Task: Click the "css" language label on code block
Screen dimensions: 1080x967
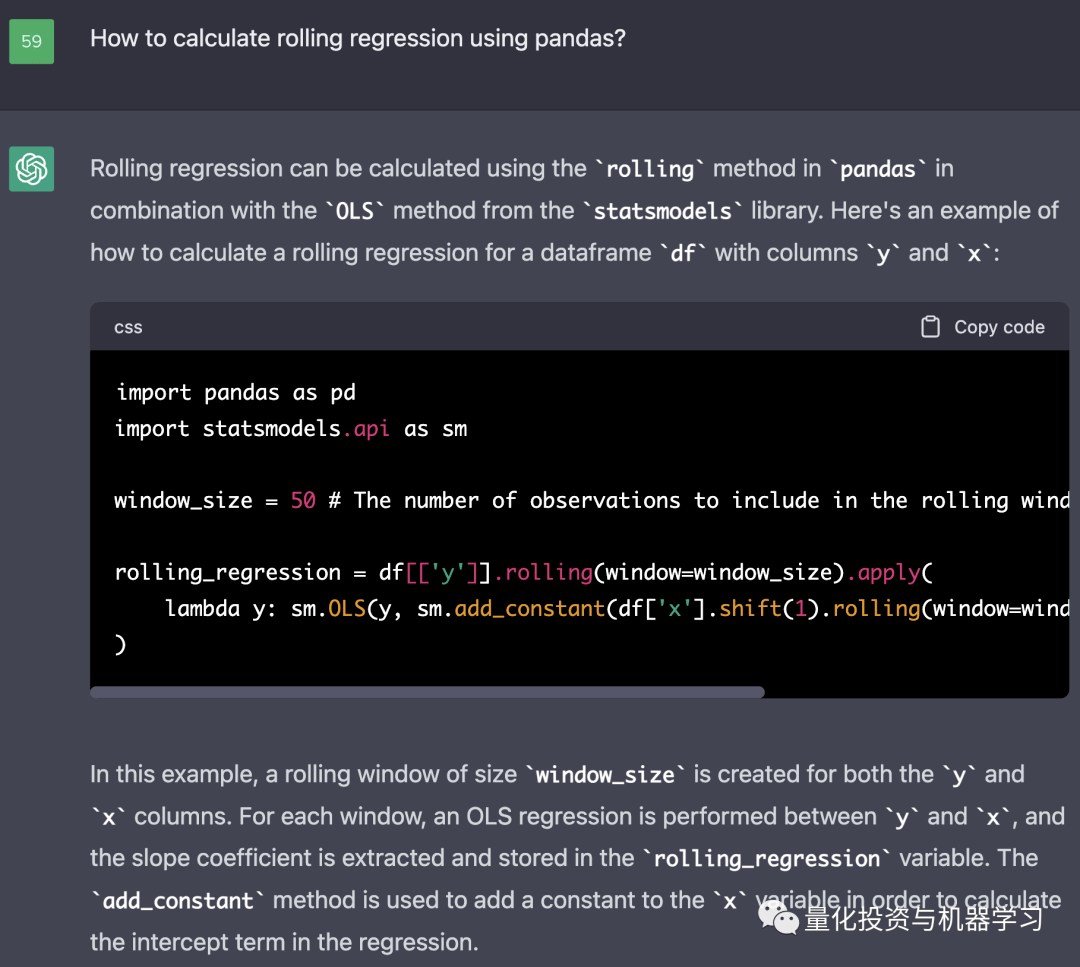Action: (x=128, y=327)
